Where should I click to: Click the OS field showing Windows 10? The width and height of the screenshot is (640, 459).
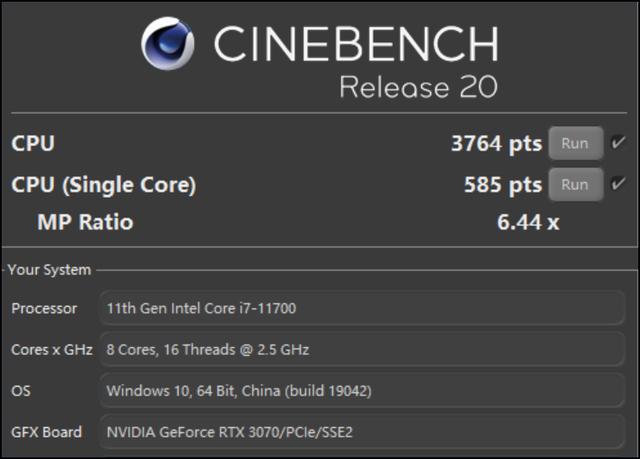364,391
